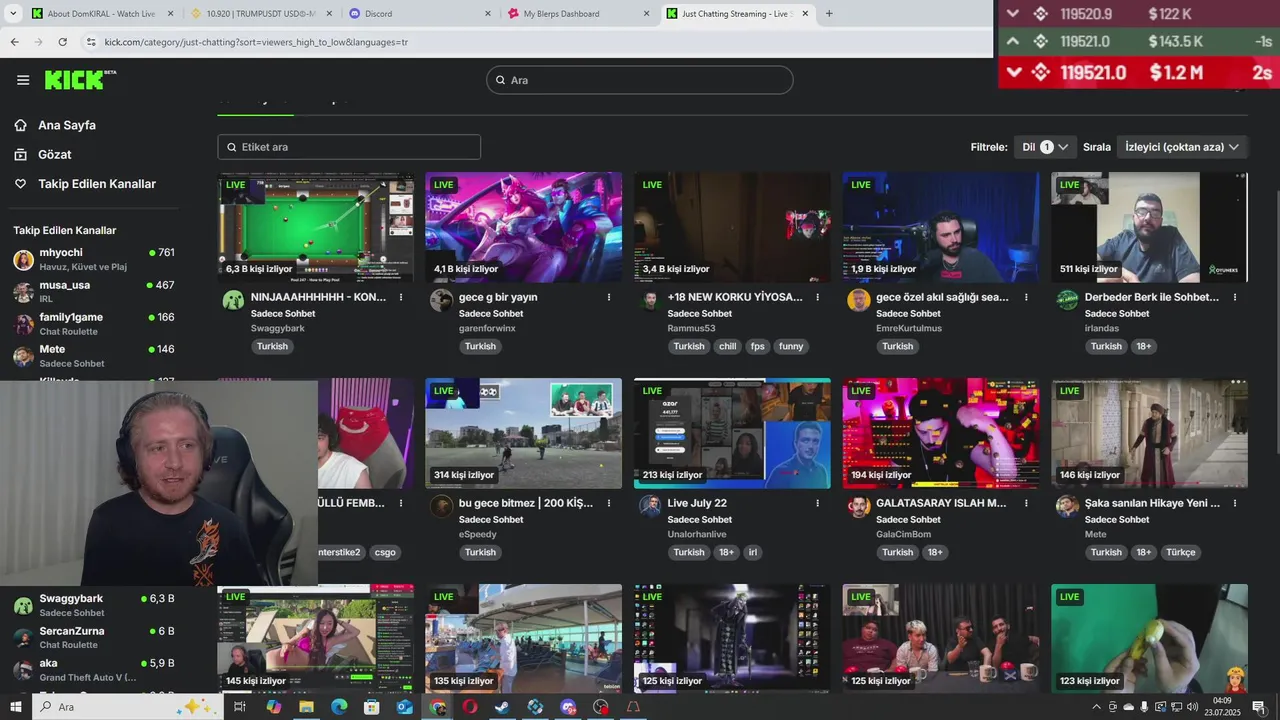1280x720 pixels.
Task: Click the browser address bar
Action: (x=540, y=42)
